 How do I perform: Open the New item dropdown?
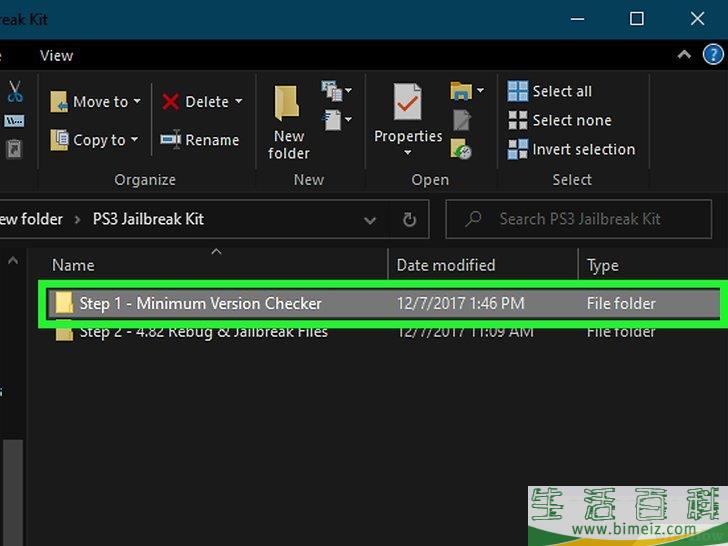click(x=337, y=91)
